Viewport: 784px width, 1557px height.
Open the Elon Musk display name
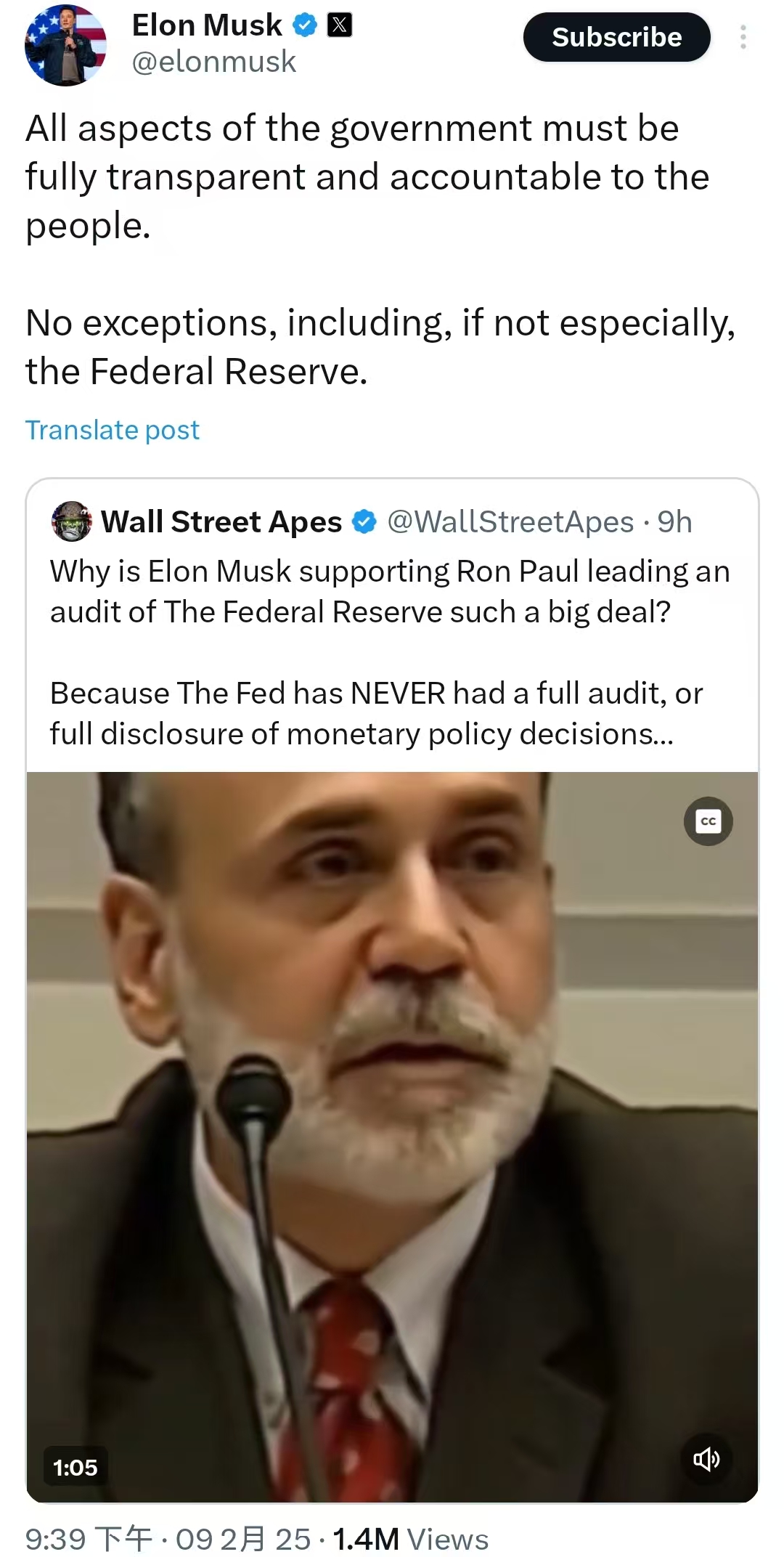click(207, 26)
